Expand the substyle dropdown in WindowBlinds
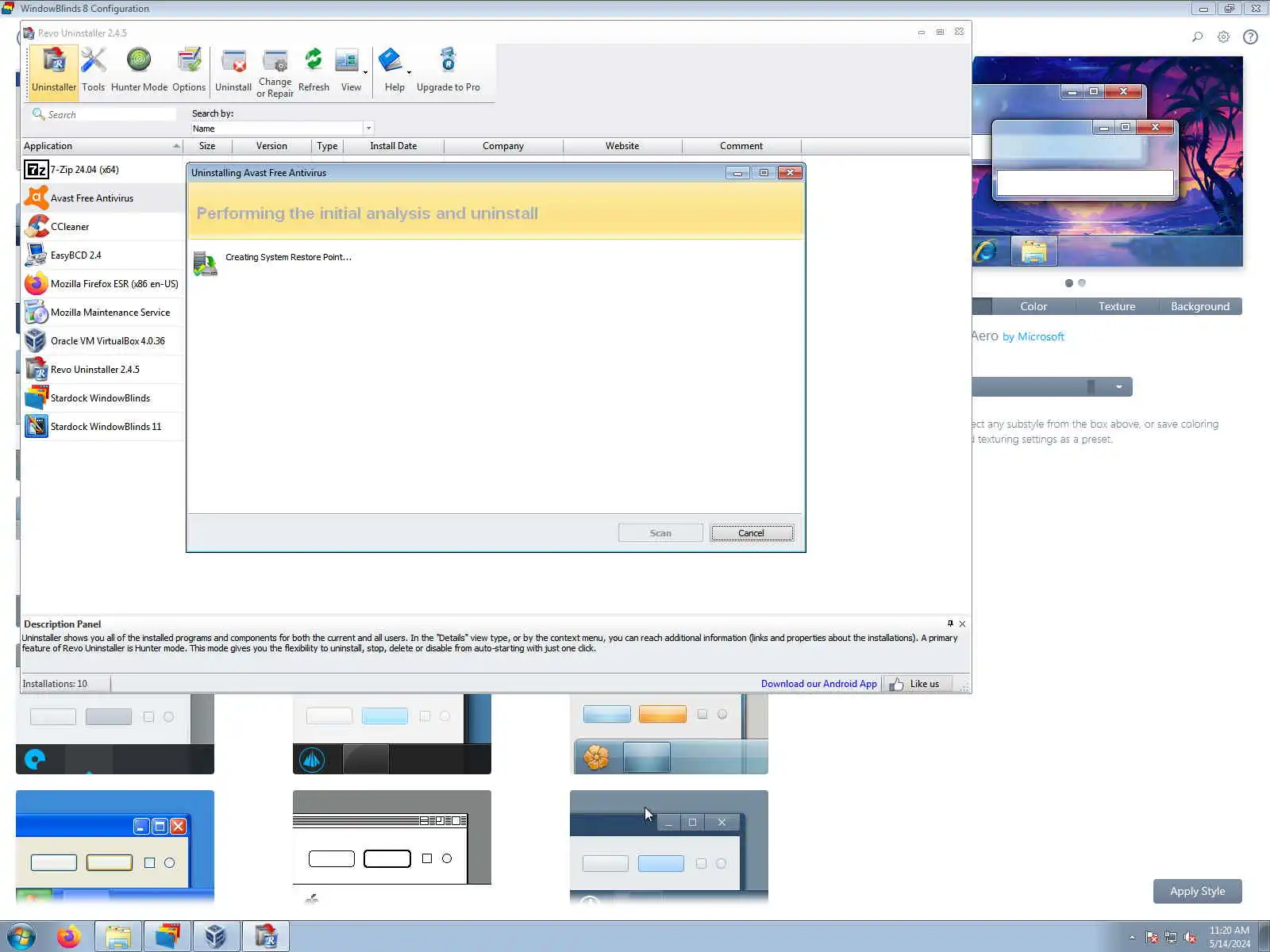1270x952 pixels. click(x=1119, y=387)
